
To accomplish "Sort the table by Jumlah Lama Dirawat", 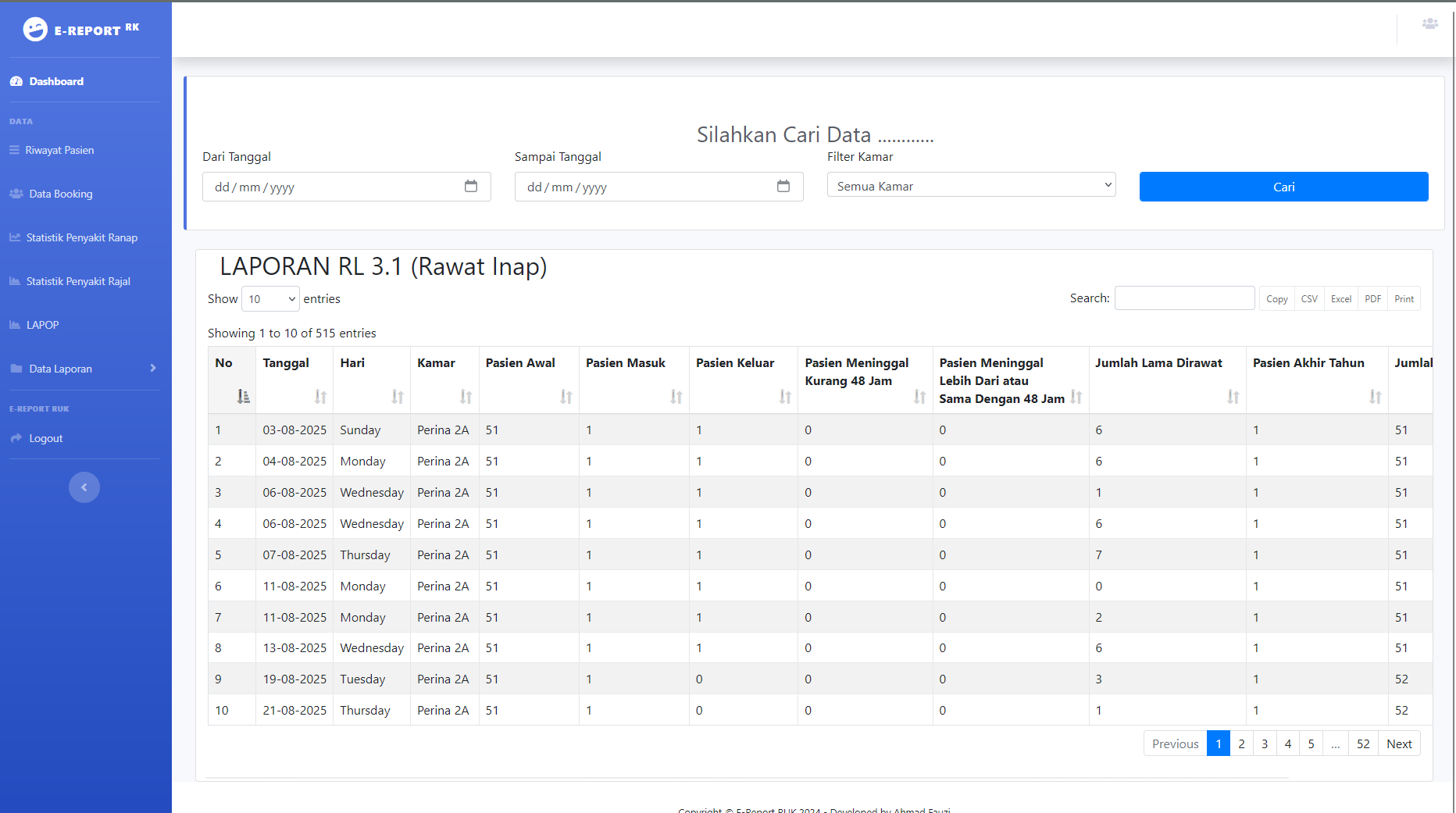I will tap(1233, 397).
